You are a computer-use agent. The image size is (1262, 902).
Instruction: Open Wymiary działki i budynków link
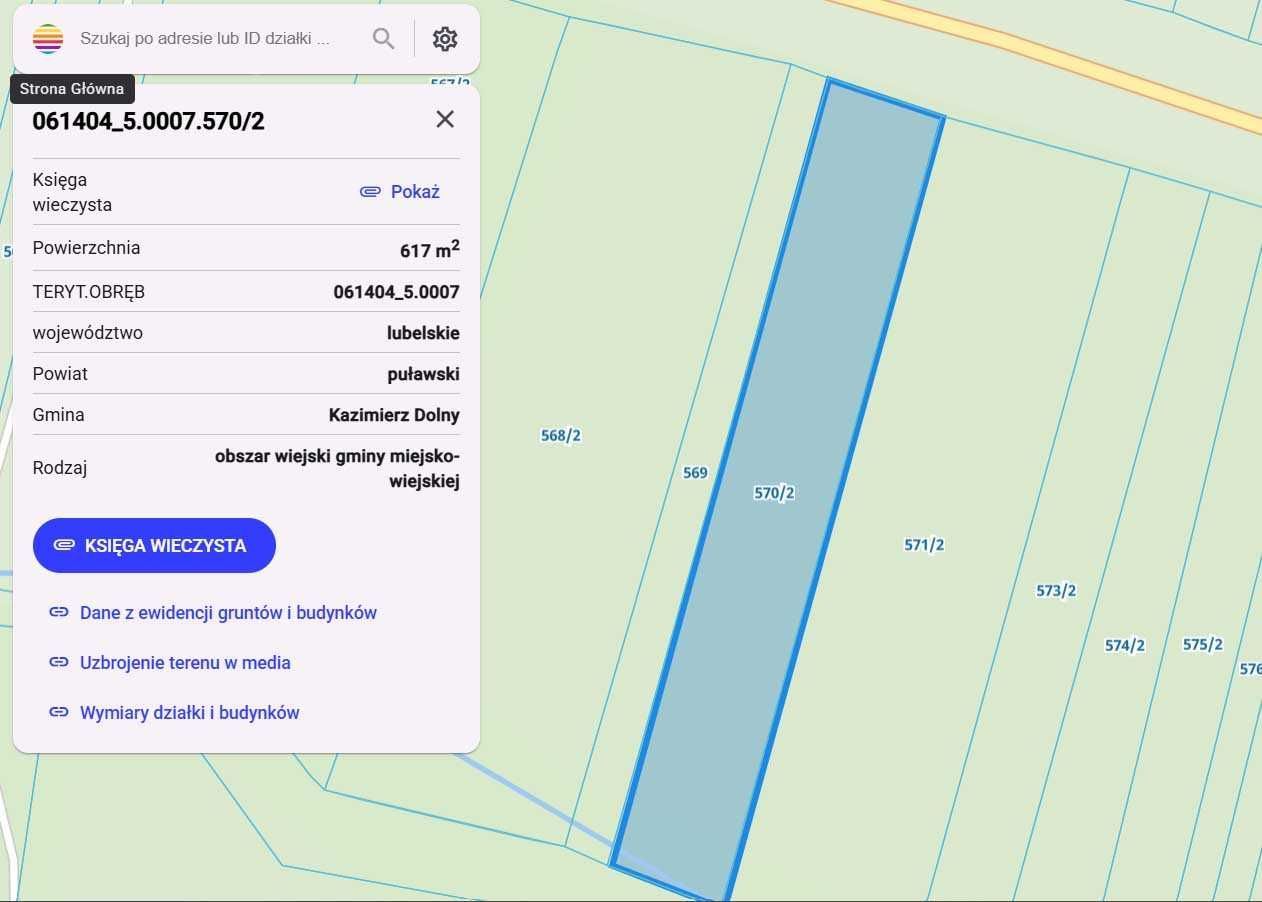click(190, 713)
